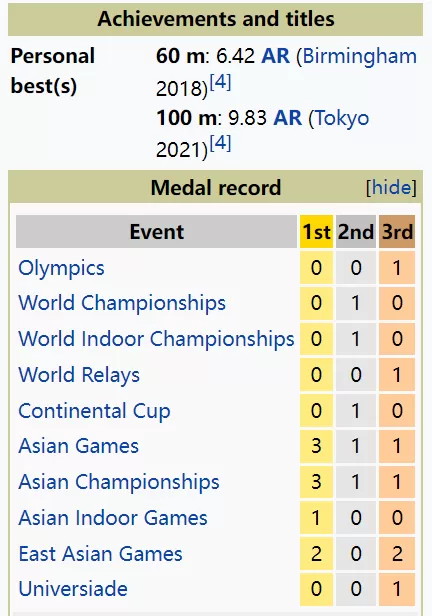432x616 pixels.
Task: Open the World Relays link
Action: point(79,375)
